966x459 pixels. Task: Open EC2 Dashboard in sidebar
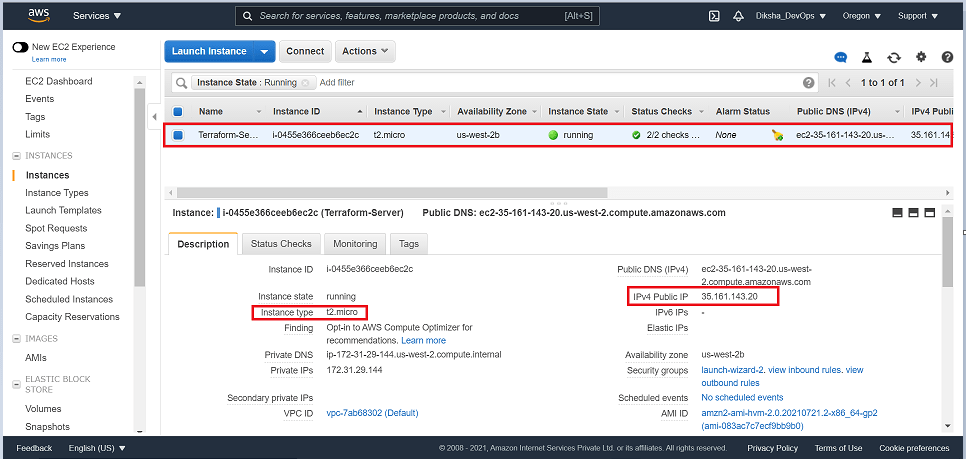point(59,81)
